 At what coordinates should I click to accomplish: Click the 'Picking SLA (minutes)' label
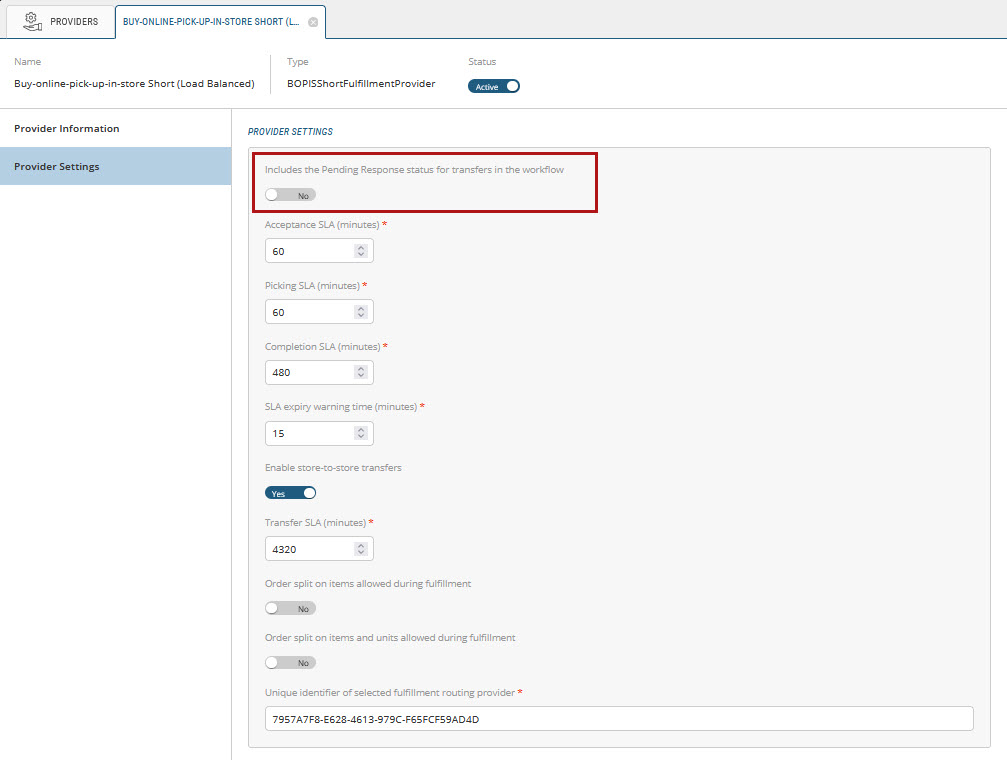pyautogui.click(x=312, y=285)
